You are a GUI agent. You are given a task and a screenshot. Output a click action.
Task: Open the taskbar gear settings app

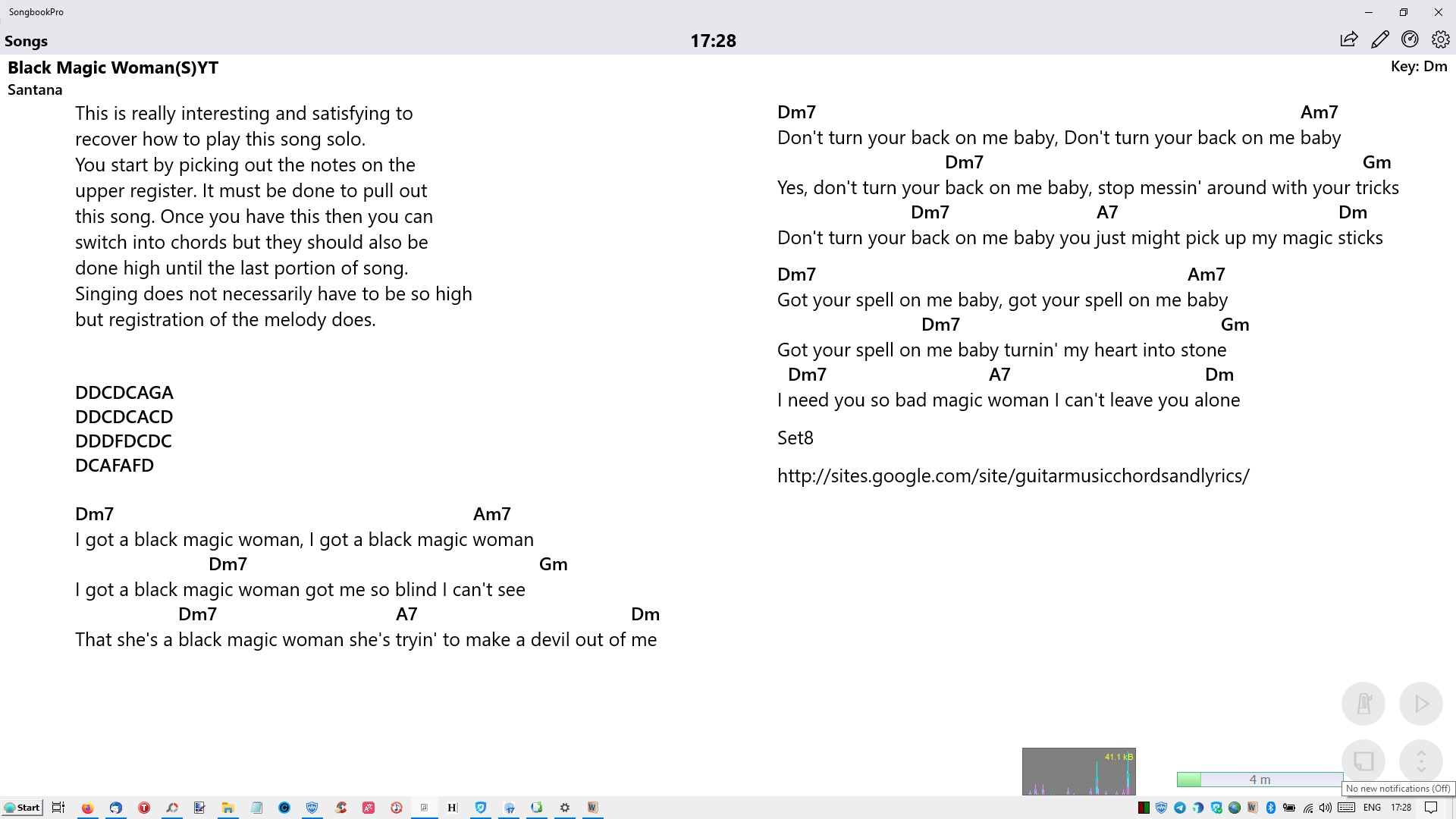[565, 808]
